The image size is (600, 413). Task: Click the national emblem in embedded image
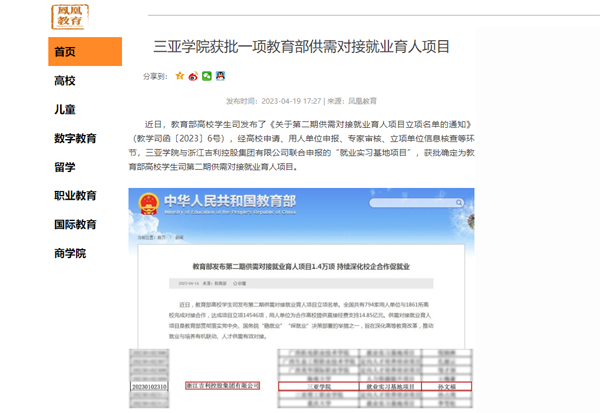click(148, 204)
